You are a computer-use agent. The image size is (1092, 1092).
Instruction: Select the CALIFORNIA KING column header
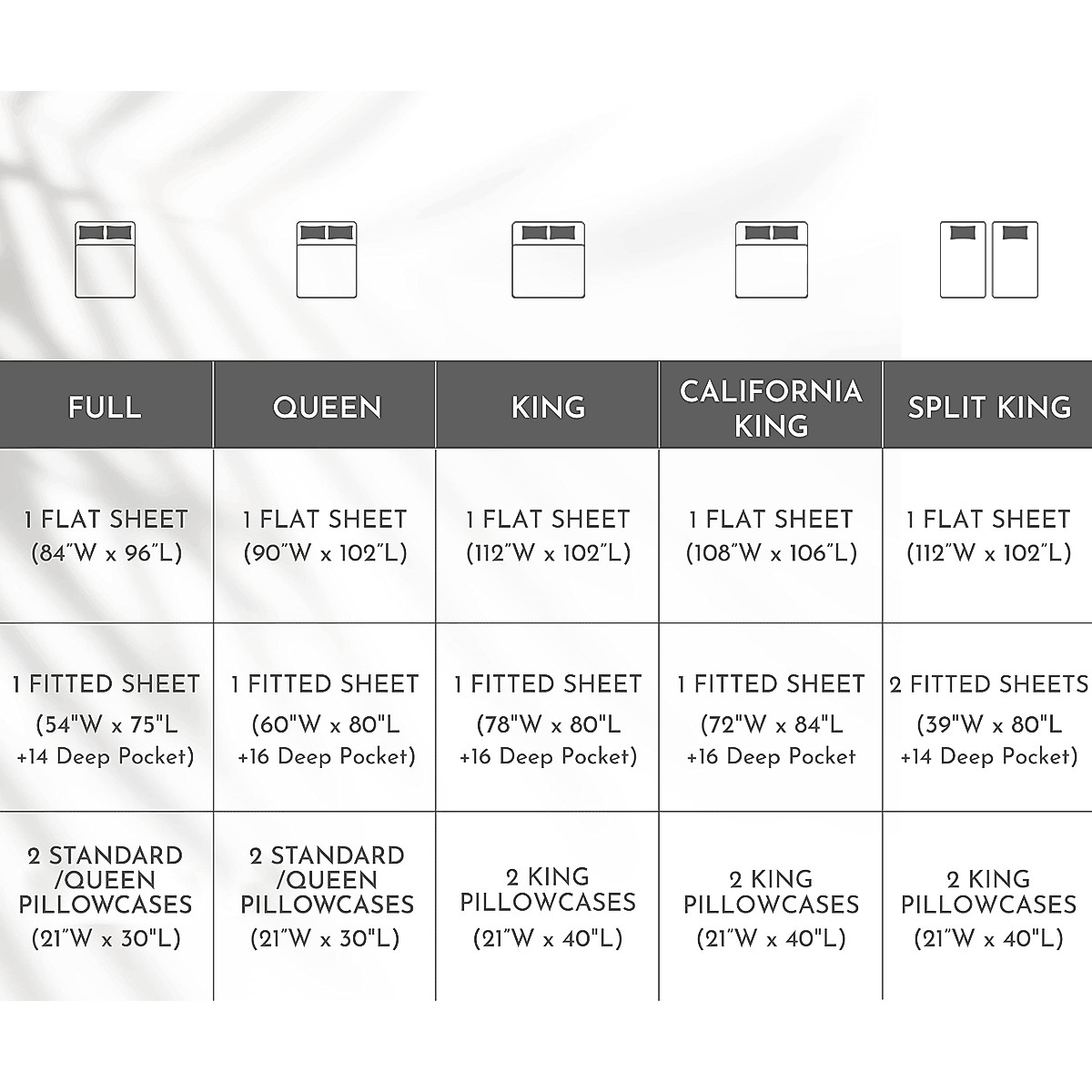point(771,407)
